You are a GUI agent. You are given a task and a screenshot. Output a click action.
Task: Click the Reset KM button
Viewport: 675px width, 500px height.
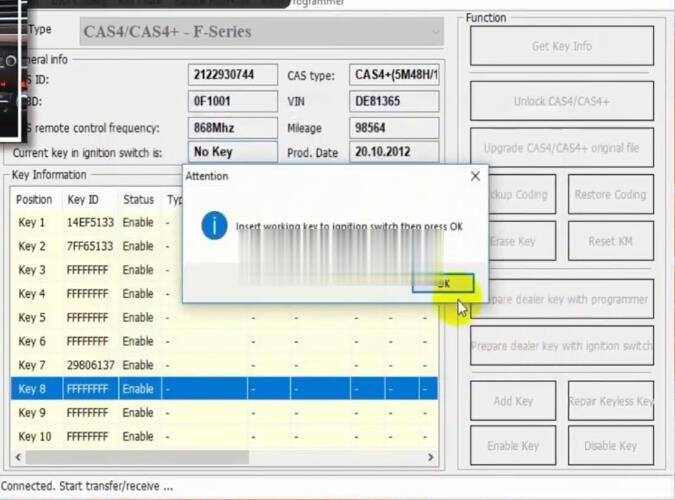tap(610, 241)
